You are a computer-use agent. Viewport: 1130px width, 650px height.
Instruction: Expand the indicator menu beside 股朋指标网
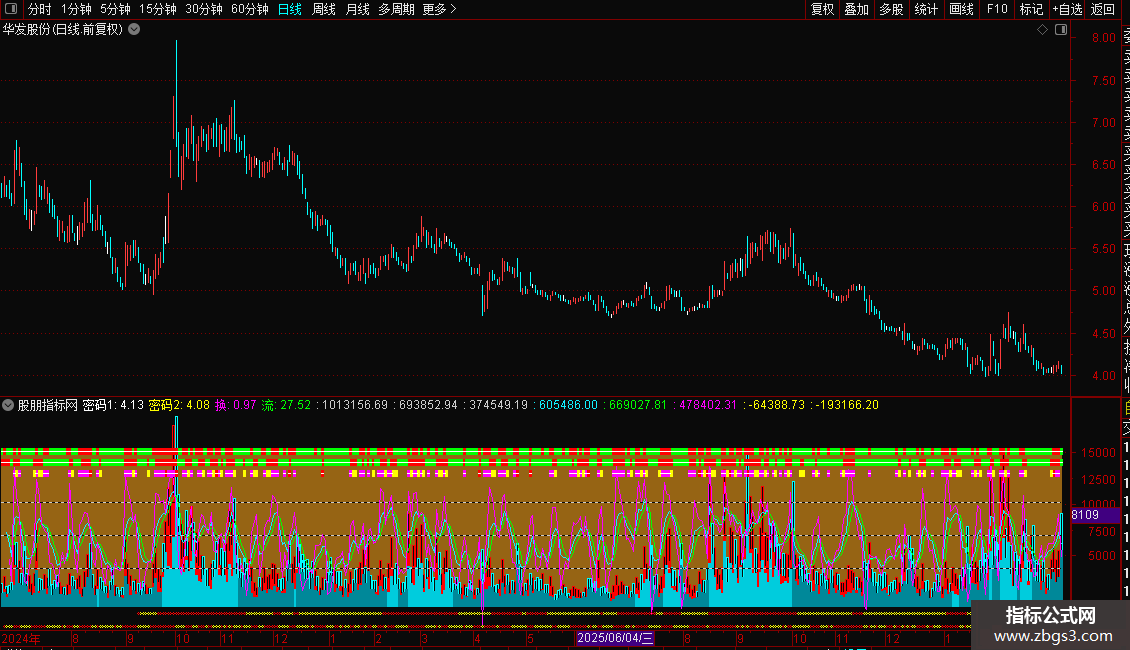8,405
